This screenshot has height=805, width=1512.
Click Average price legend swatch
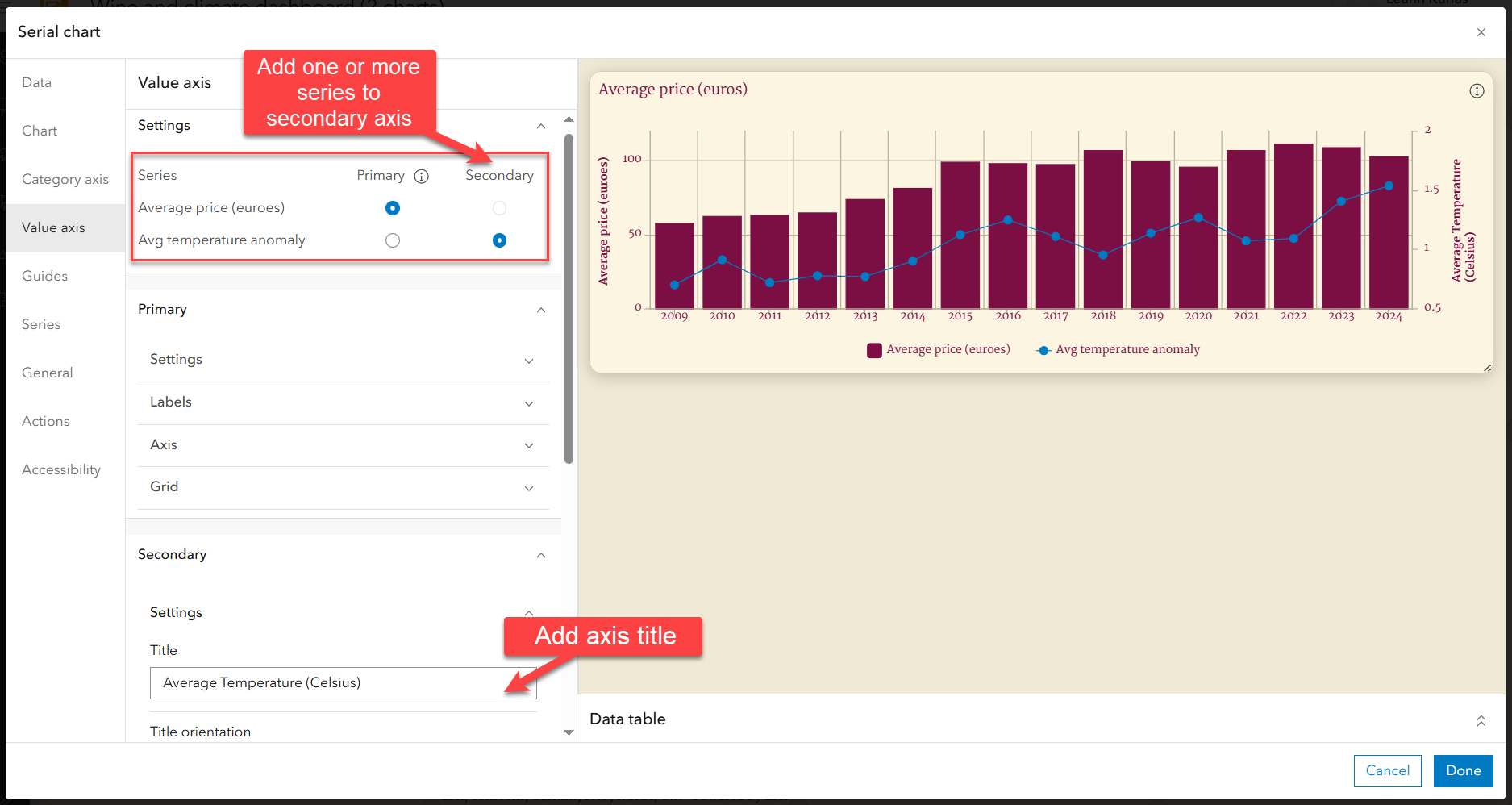[874, 350]
